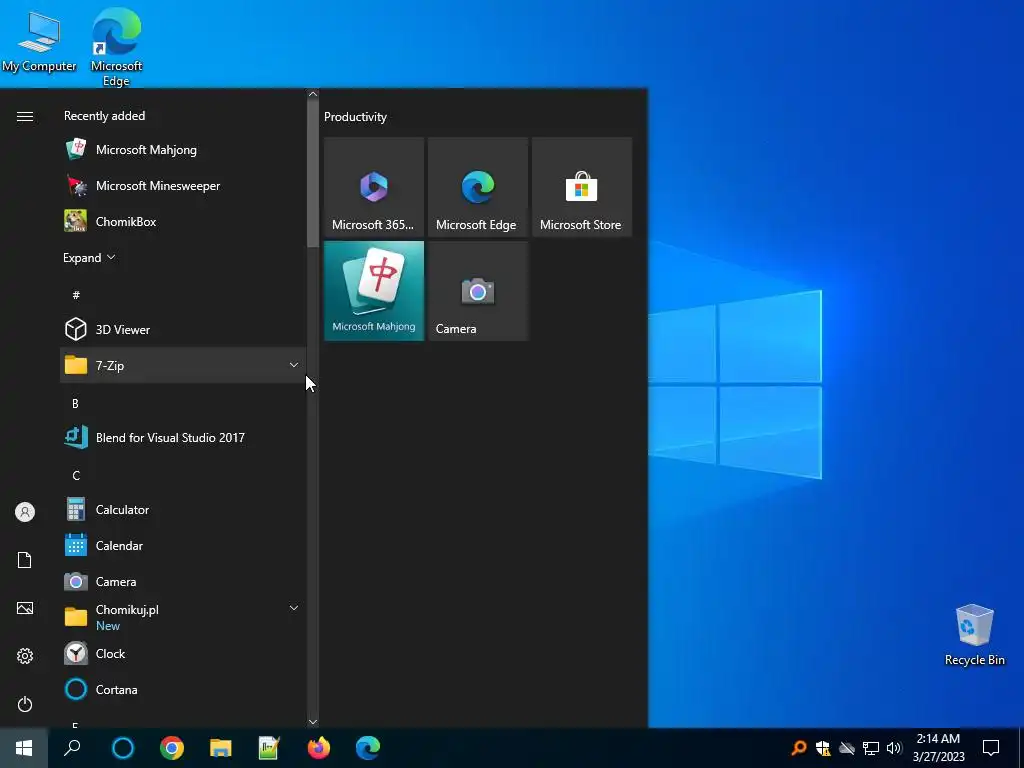The image size is (1024, 768).
Task: Open the Pictures shortcut in the Start sidebar
Action: [25, 608]
